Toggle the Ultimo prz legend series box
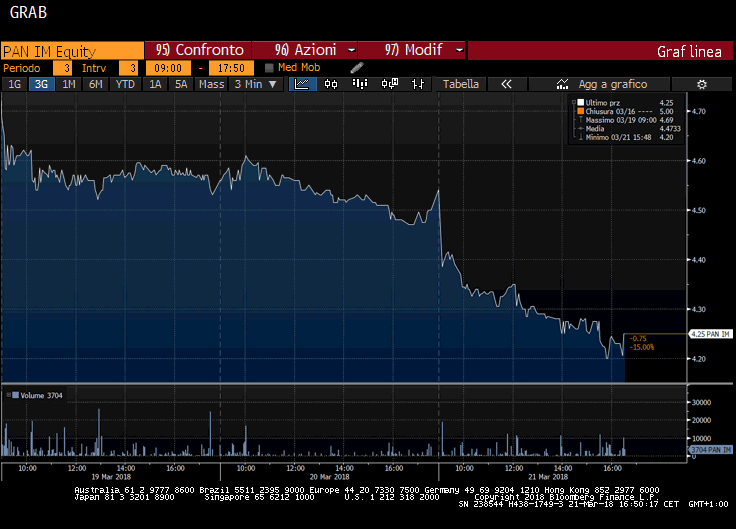 (581, 102)
